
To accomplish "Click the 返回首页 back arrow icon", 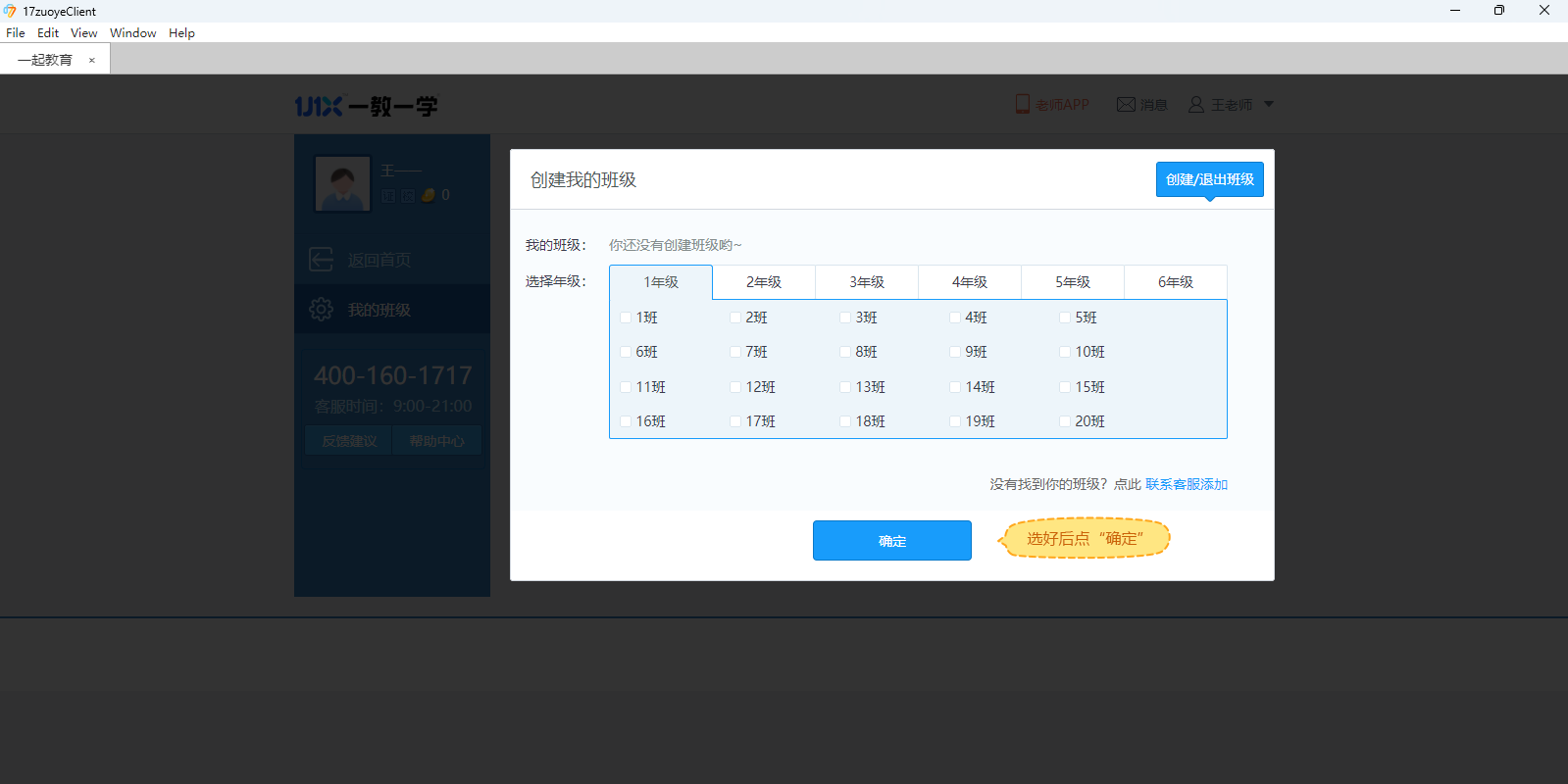I will pyautogui.click(x=321, y=260).
